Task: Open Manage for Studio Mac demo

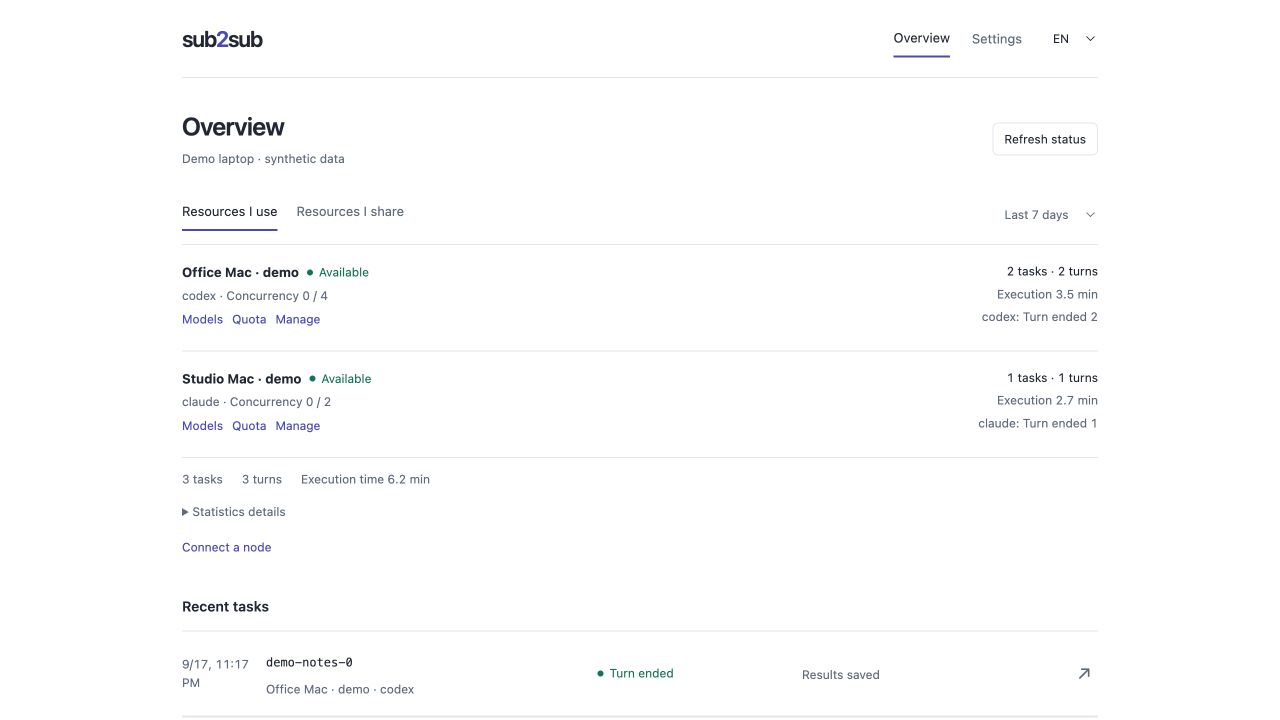Action: coord(298,426)
